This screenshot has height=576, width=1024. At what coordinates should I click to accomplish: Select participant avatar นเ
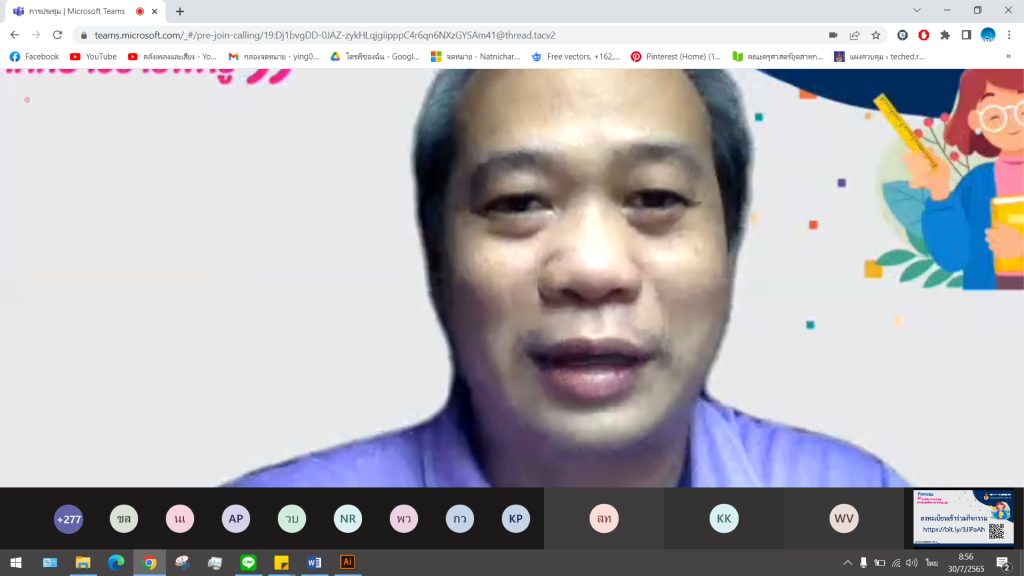[x=180, y=519]
